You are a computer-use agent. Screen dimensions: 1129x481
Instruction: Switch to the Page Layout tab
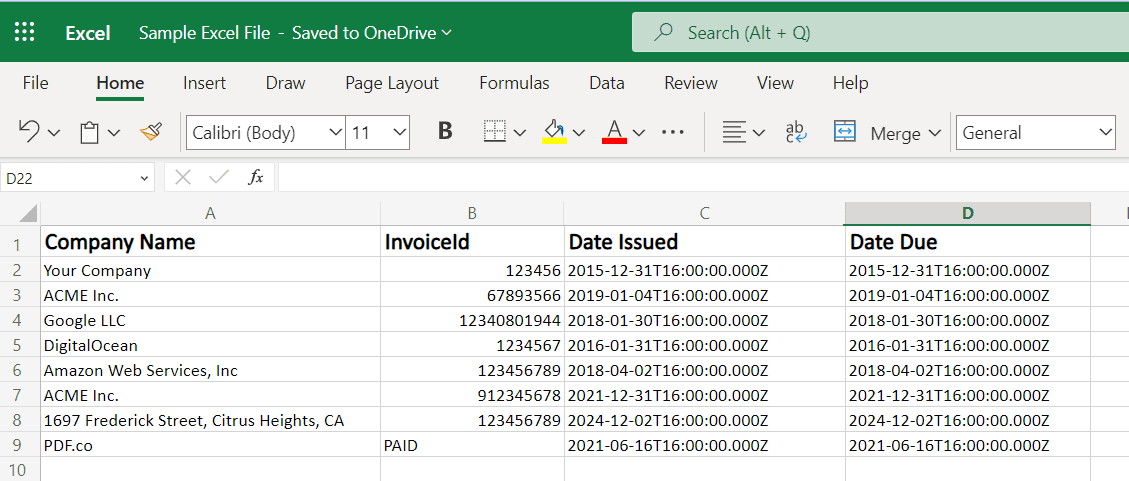[392, 84]
